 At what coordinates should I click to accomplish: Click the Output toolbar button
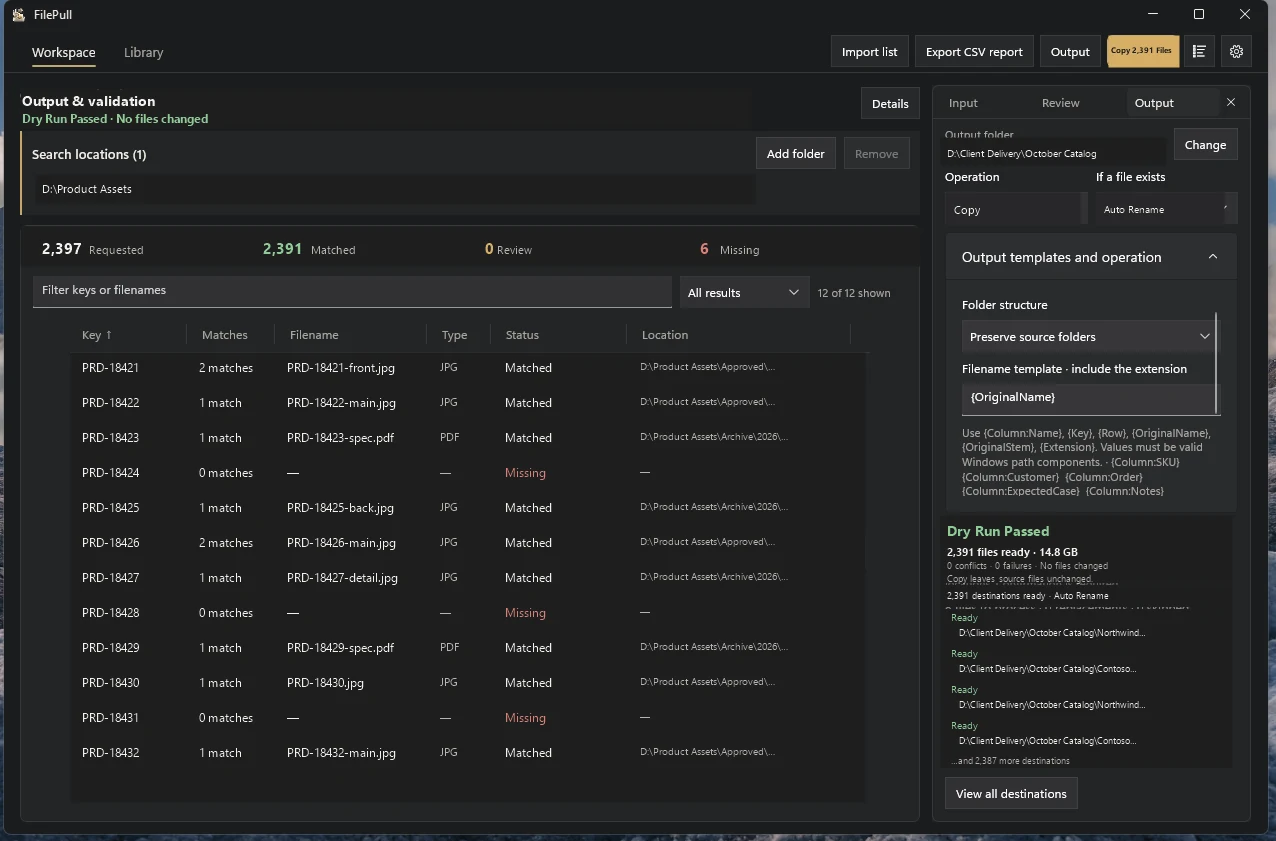pos(1070,52)
